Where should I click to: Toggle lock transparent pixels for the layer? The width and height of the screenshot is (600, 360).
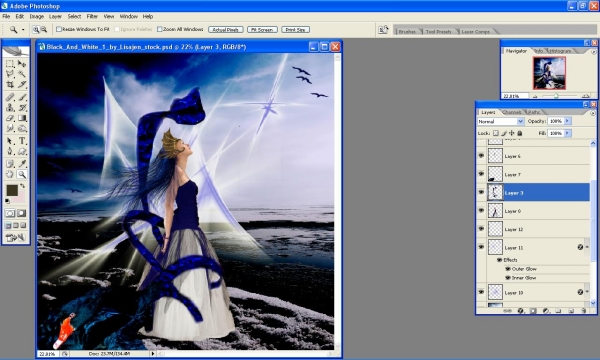click(x=496, y=133)
